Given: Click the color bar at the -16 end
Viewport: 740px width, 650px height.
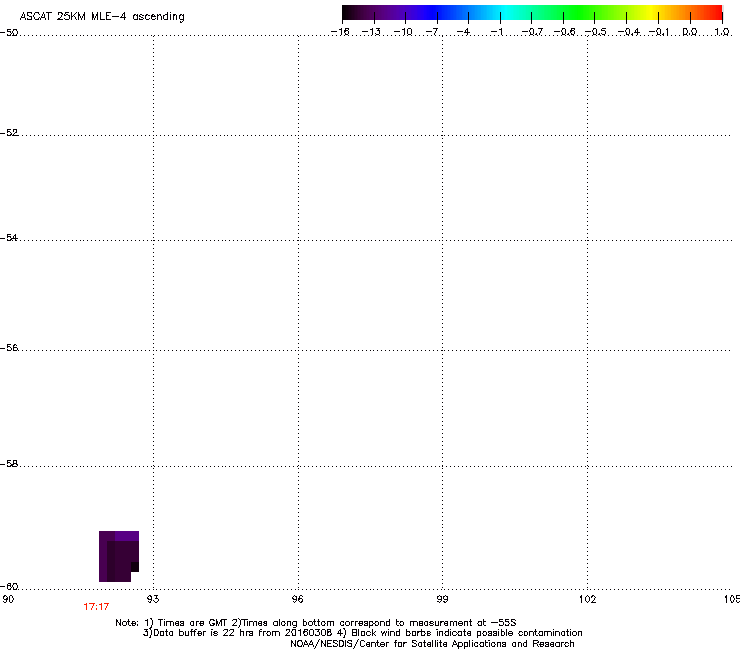Looking at the screenshot, I should point(347,13).
